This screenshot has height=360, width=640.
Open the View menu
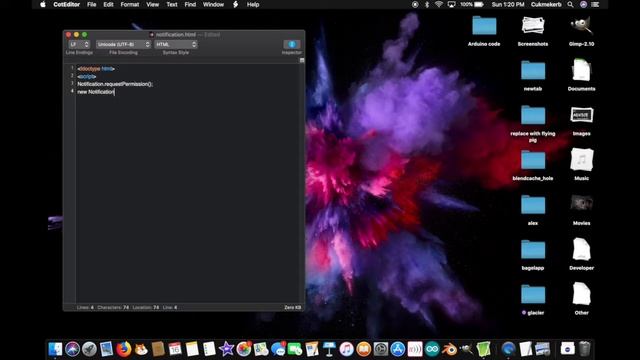153,4
